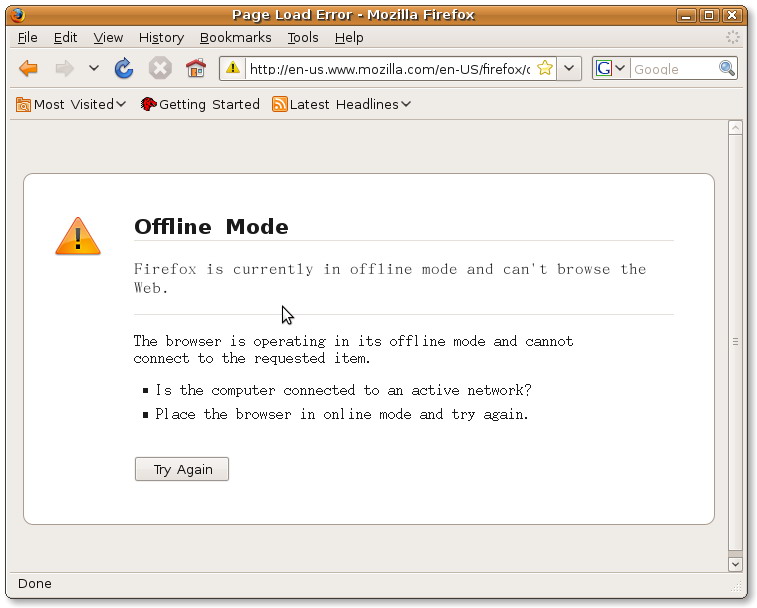The height and width of the screenshot is (608, 757).
Task: Open the Getting Started bookmark
Action: pos(200,104)
